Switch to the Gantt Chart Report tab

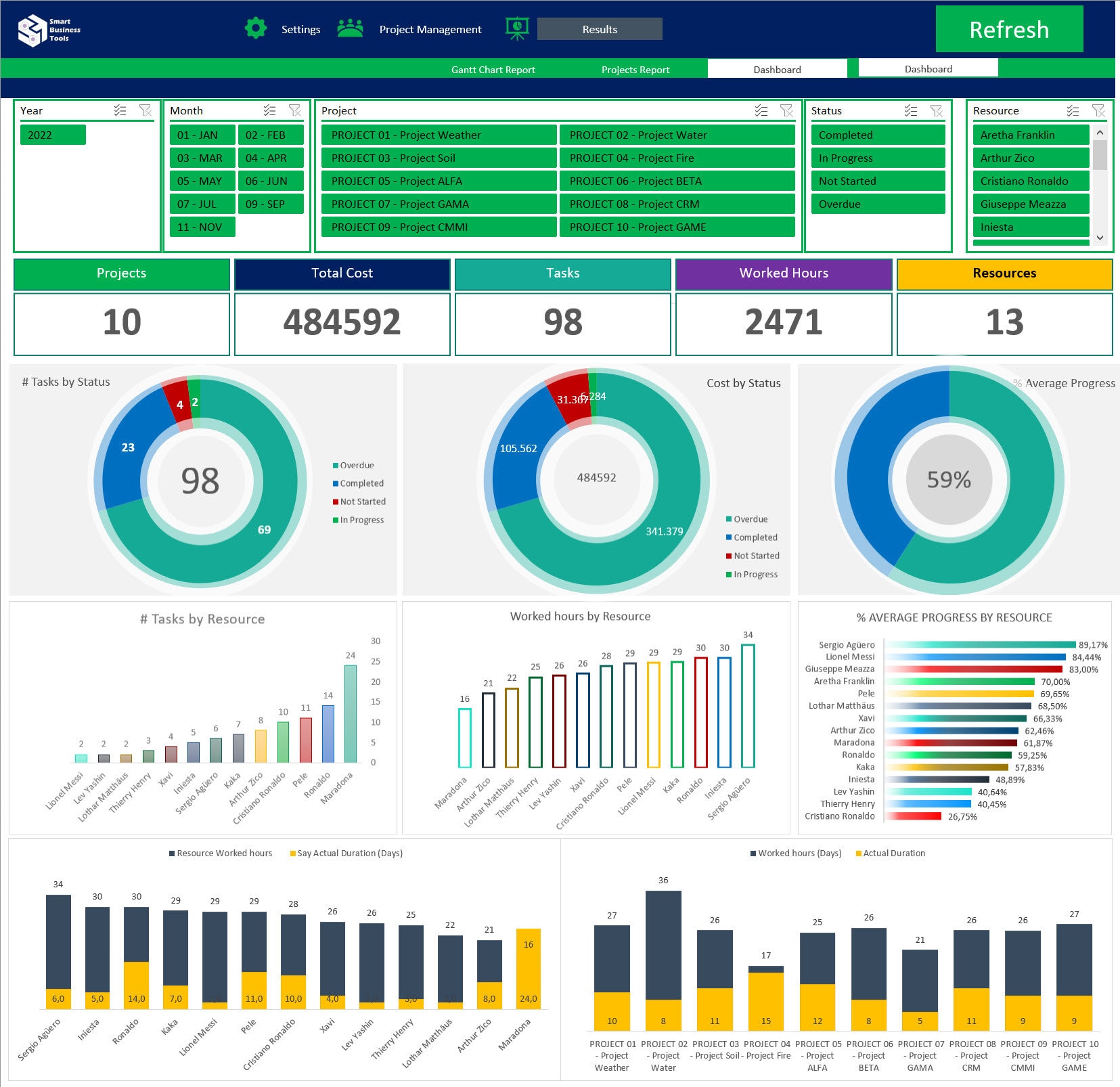click(493, 69)
